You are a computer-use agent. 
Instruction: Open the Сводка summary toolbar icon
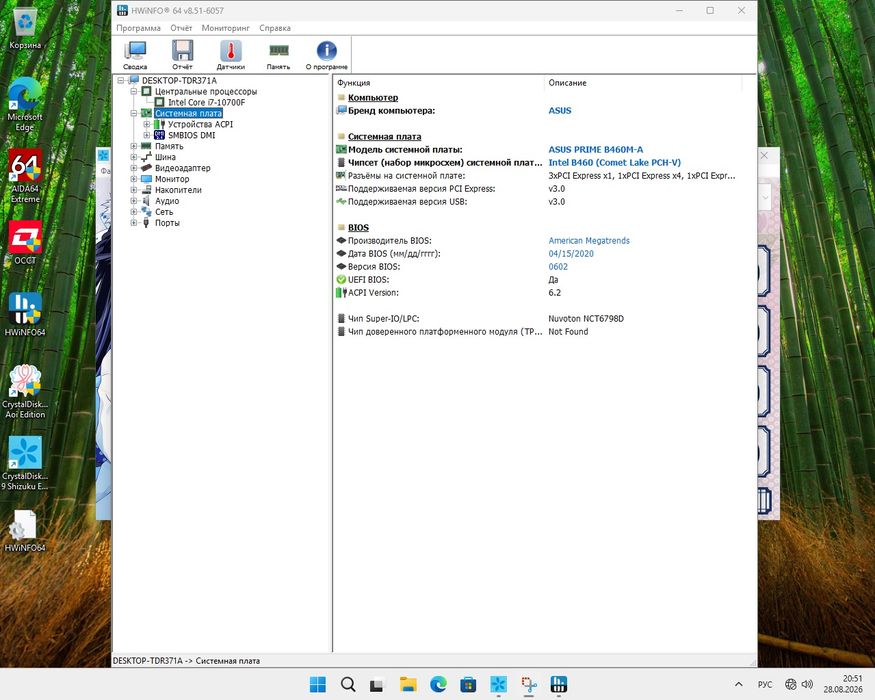click(135, 55)
